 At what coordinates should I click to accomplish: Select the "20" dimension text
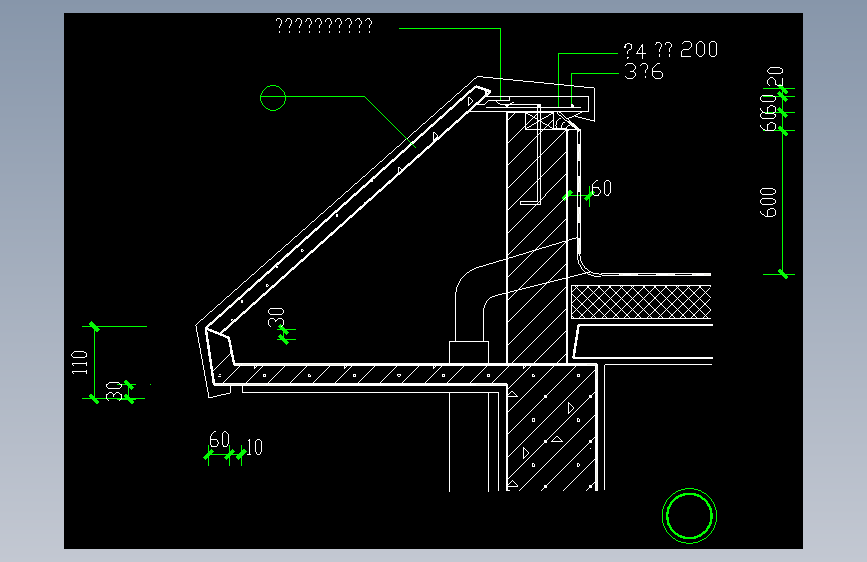tap(775, 76)
